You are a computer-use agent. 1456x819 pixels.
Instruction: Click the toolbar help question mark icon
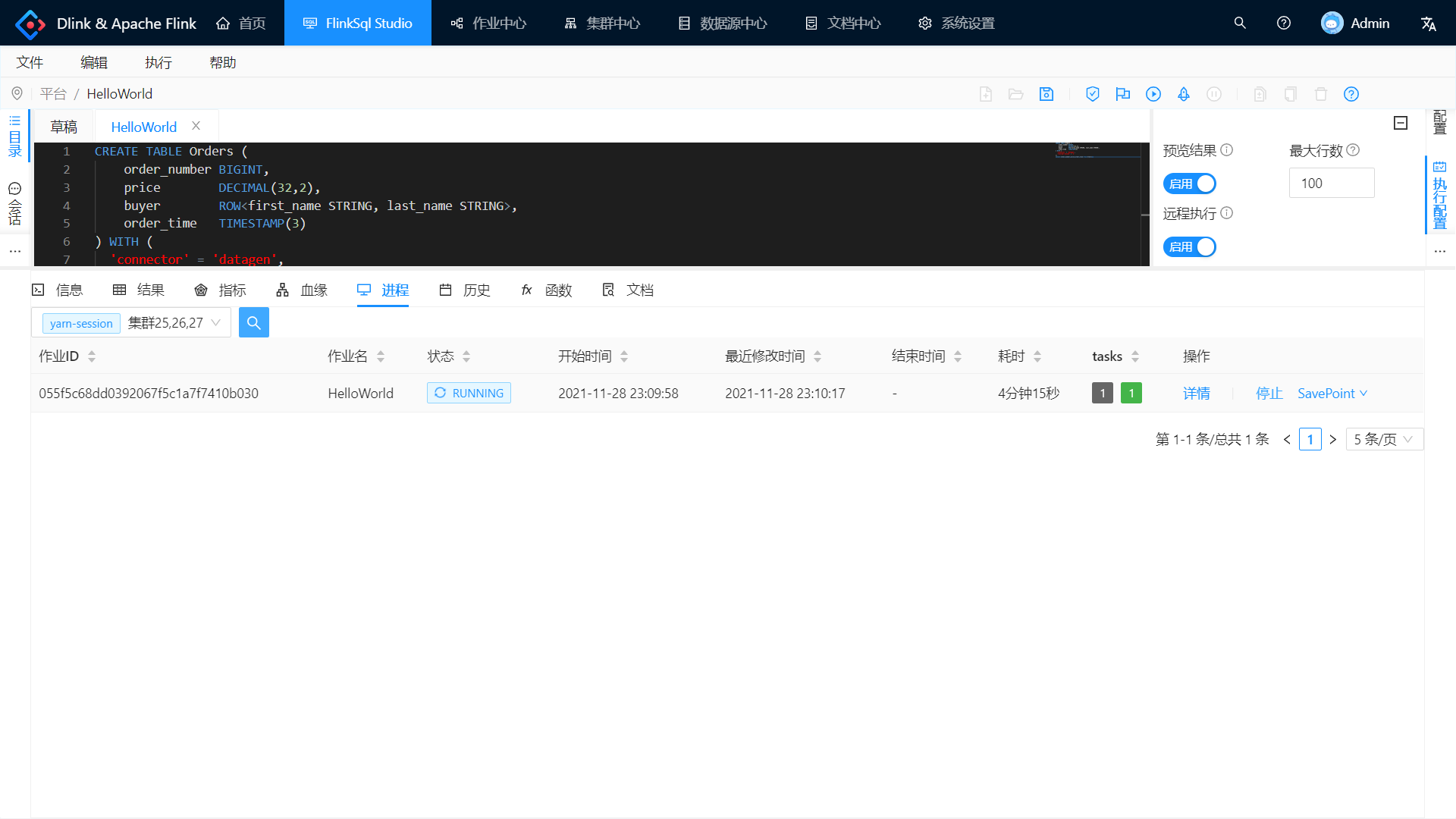point(1351,94)
